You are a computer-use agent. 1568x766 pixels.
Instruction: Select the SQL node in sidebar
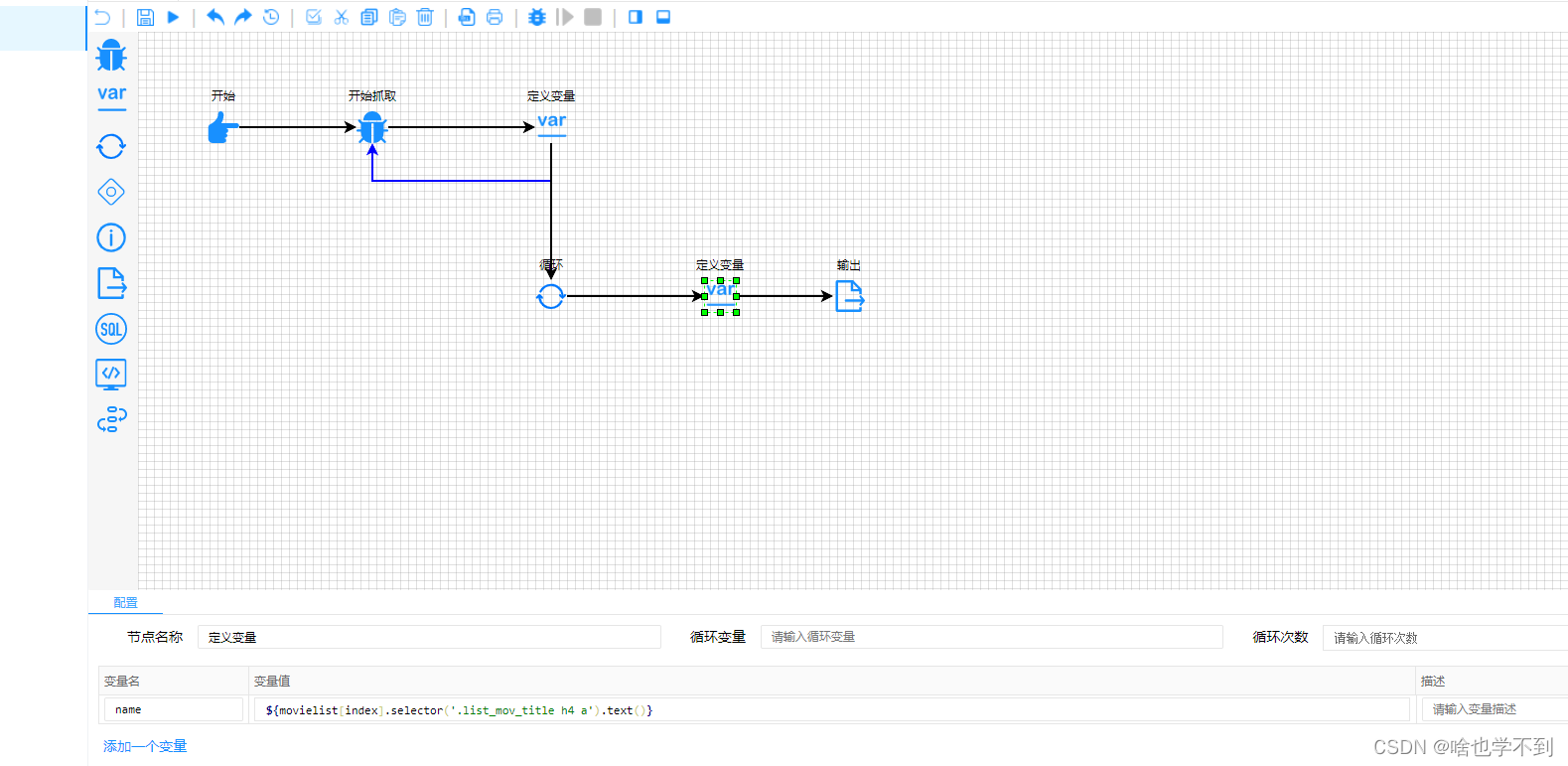[x=111, y=329]
